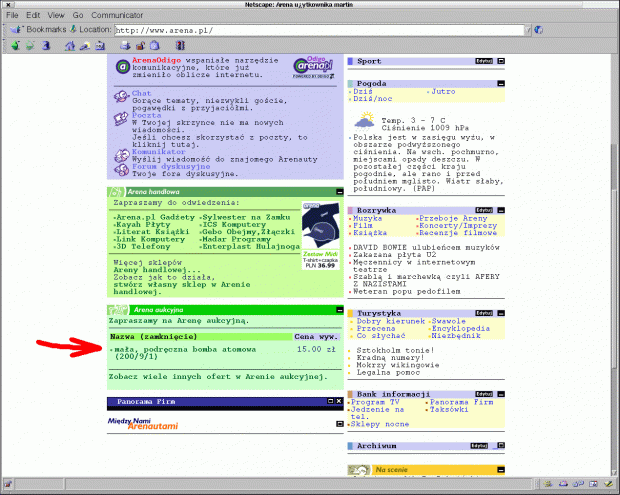Click the Stop traffic-light icon
Screen dimensions: 620x495
coord(180,45)
